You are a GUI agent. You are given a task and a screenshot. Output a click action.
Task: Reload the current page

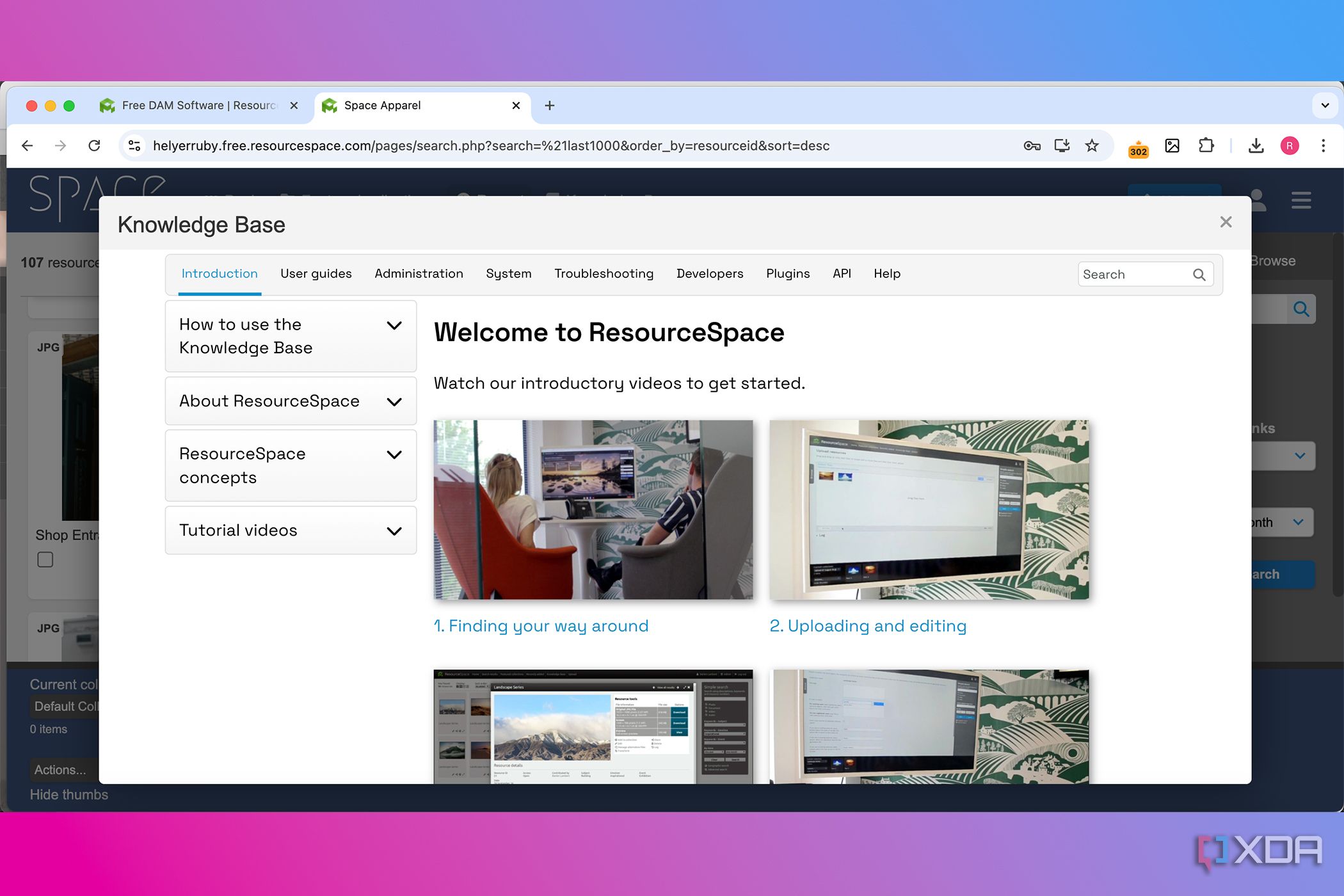pos(94,146)
